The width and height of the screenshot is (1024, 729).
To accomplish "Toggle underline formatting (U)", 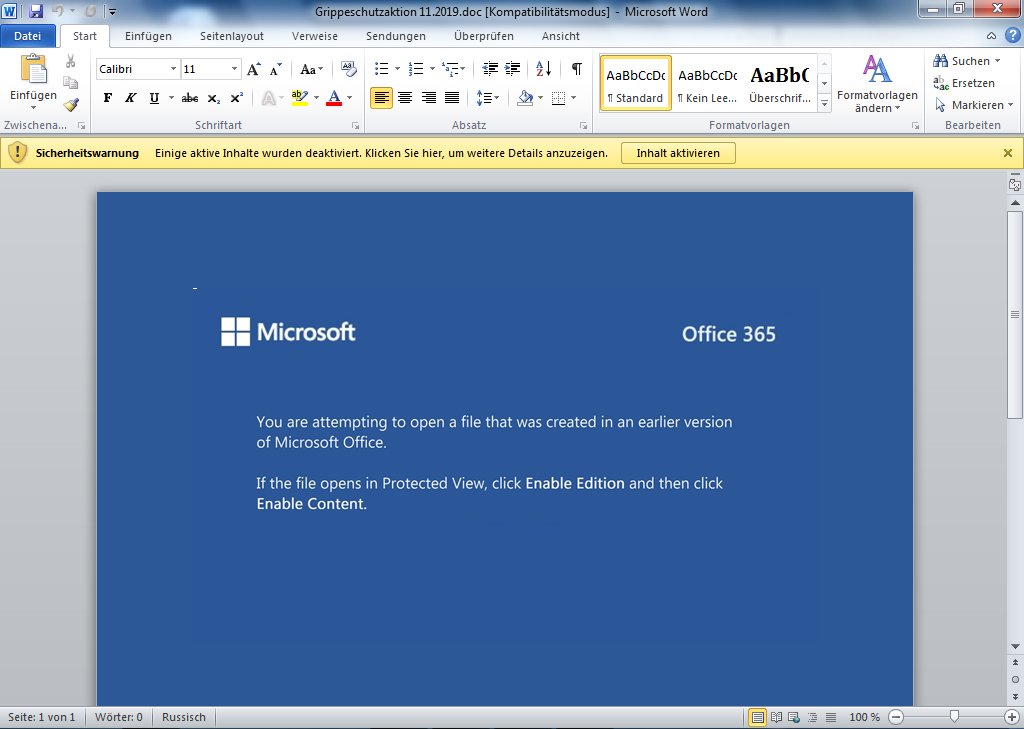I will point(154,98).
